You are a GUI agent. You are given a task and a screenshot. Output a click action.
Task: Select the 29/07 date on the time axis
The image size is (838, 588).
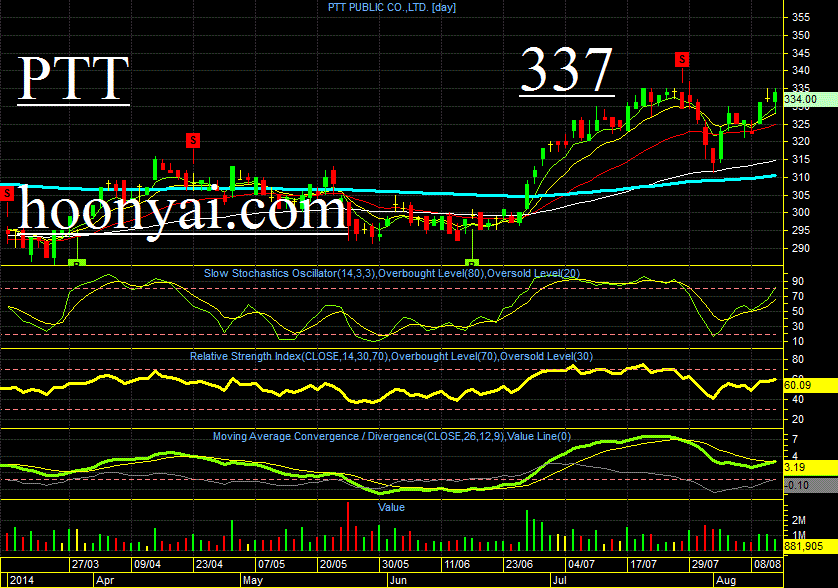705,564
